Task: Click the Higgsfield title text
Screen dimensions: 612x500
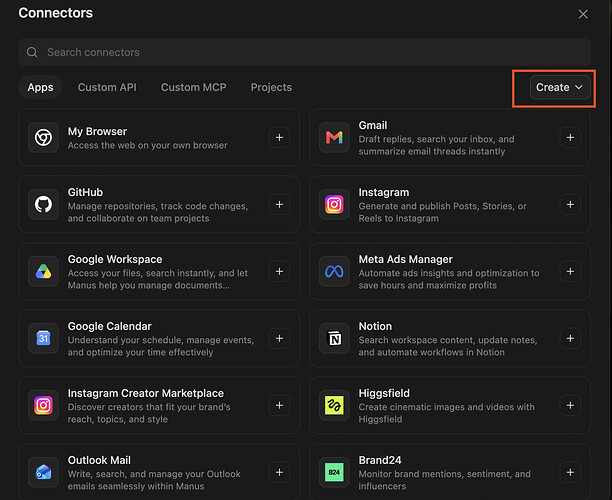Action: pos(384,393)
